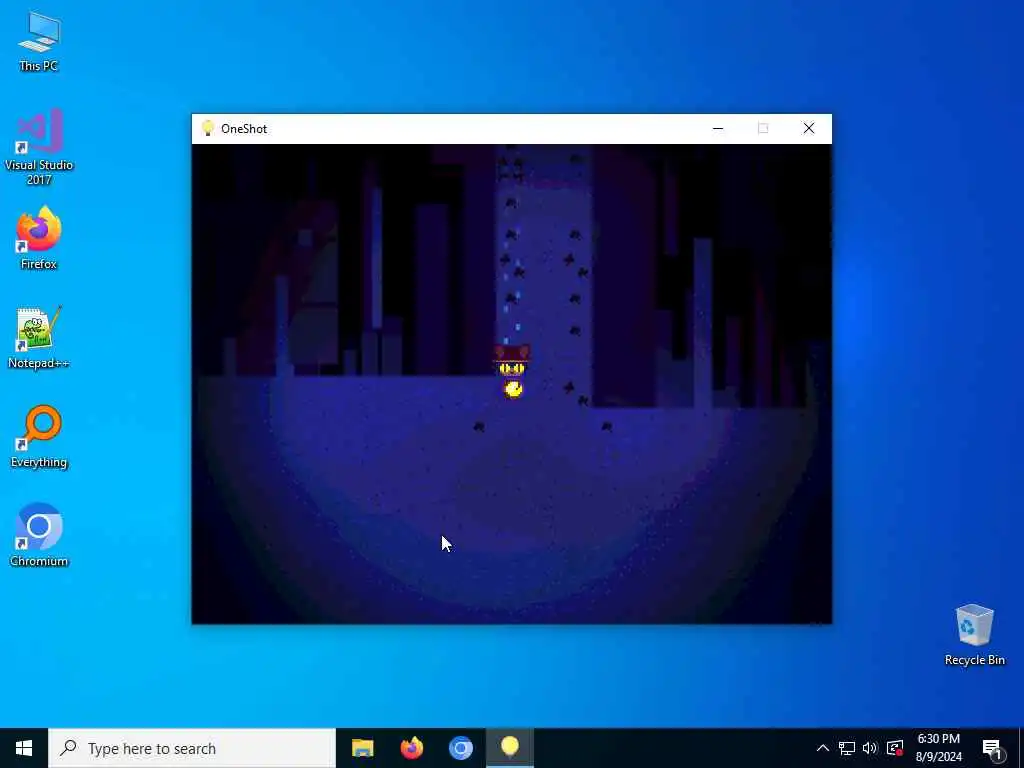The image size is (1024, 768).
Task: Click the tray icon with the red dot
Action: pyautogui.click(x=895, y=748)
